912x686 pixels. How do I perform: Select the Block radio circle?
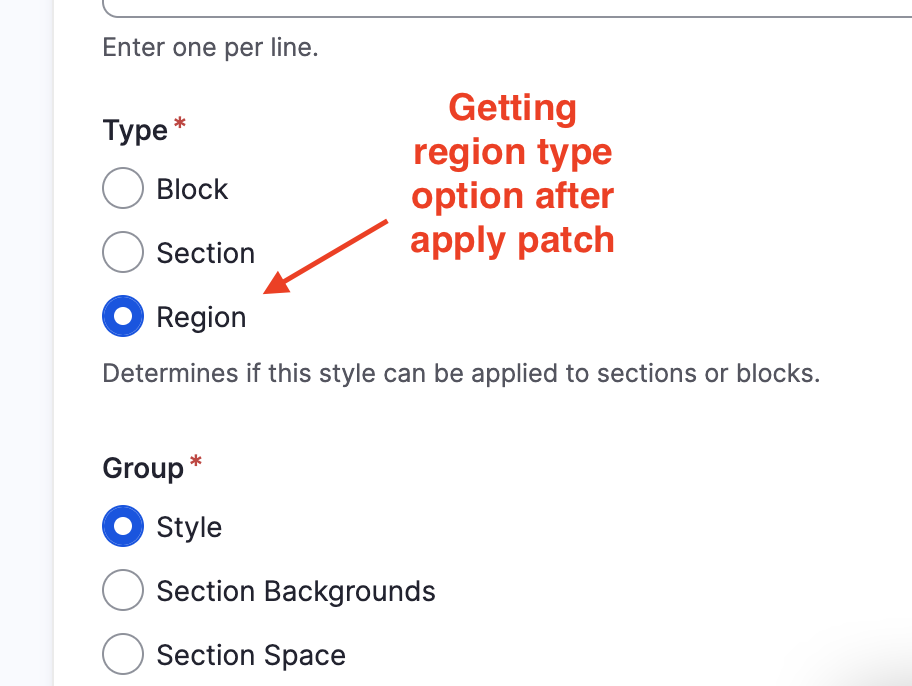pos(123,189)
